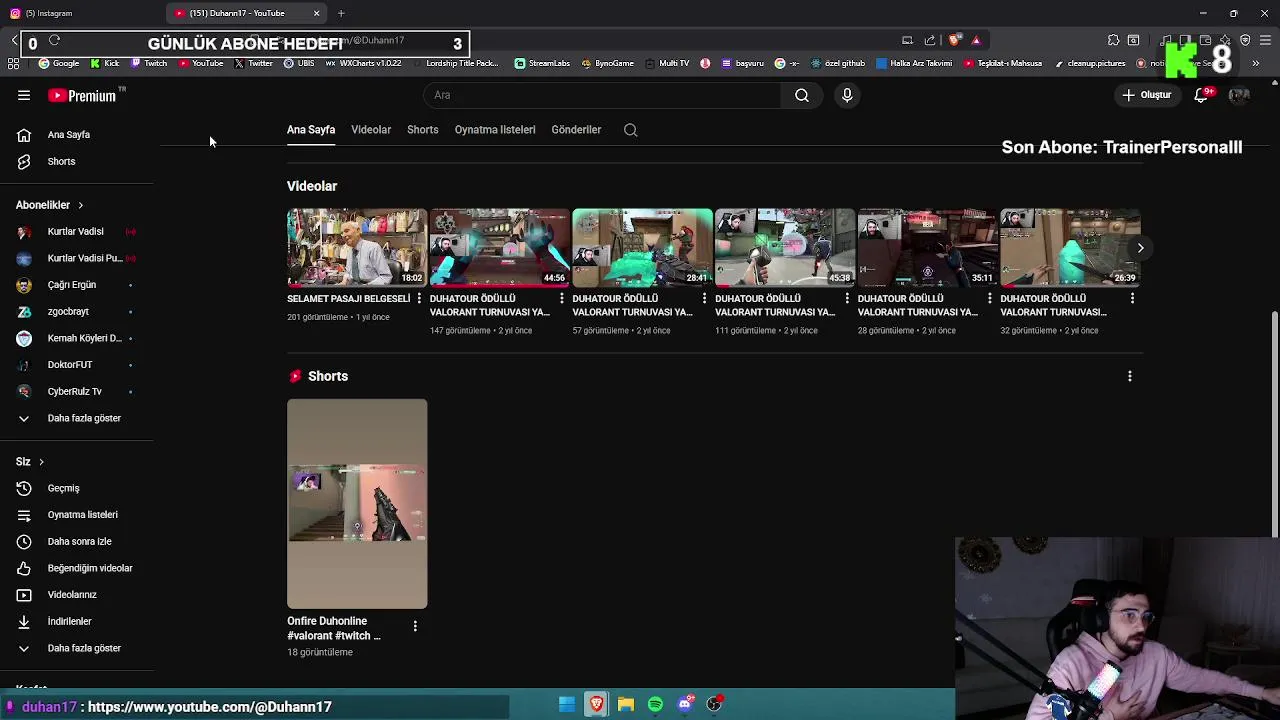Open the Kick bookmark
This screenshot has height=720, width=1280.
point(105,63)
